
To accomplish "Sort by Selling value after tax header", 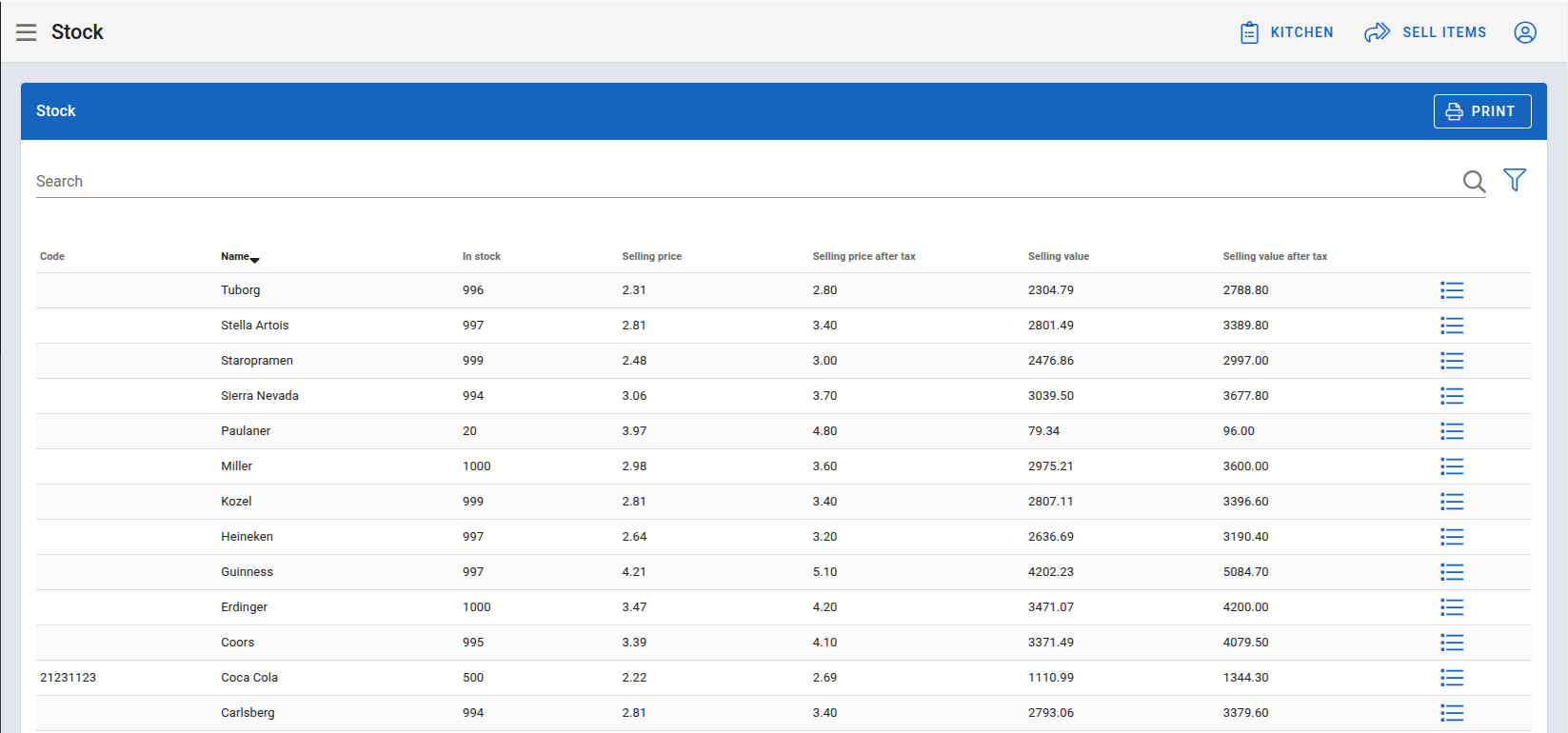I will (1275, 256).
